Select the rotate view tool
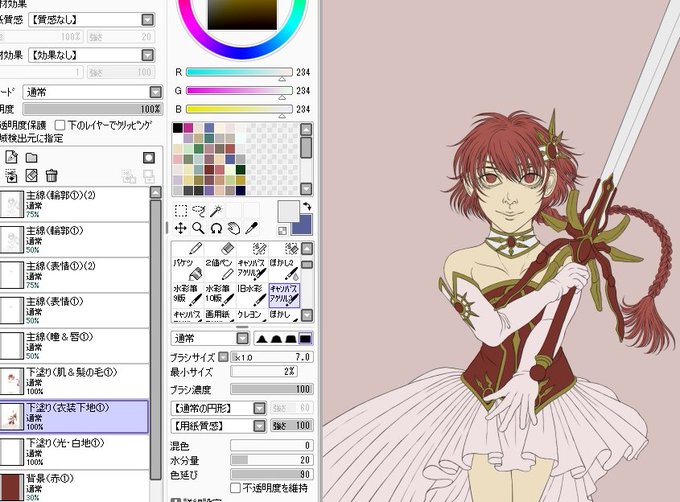 coord(216,228)
